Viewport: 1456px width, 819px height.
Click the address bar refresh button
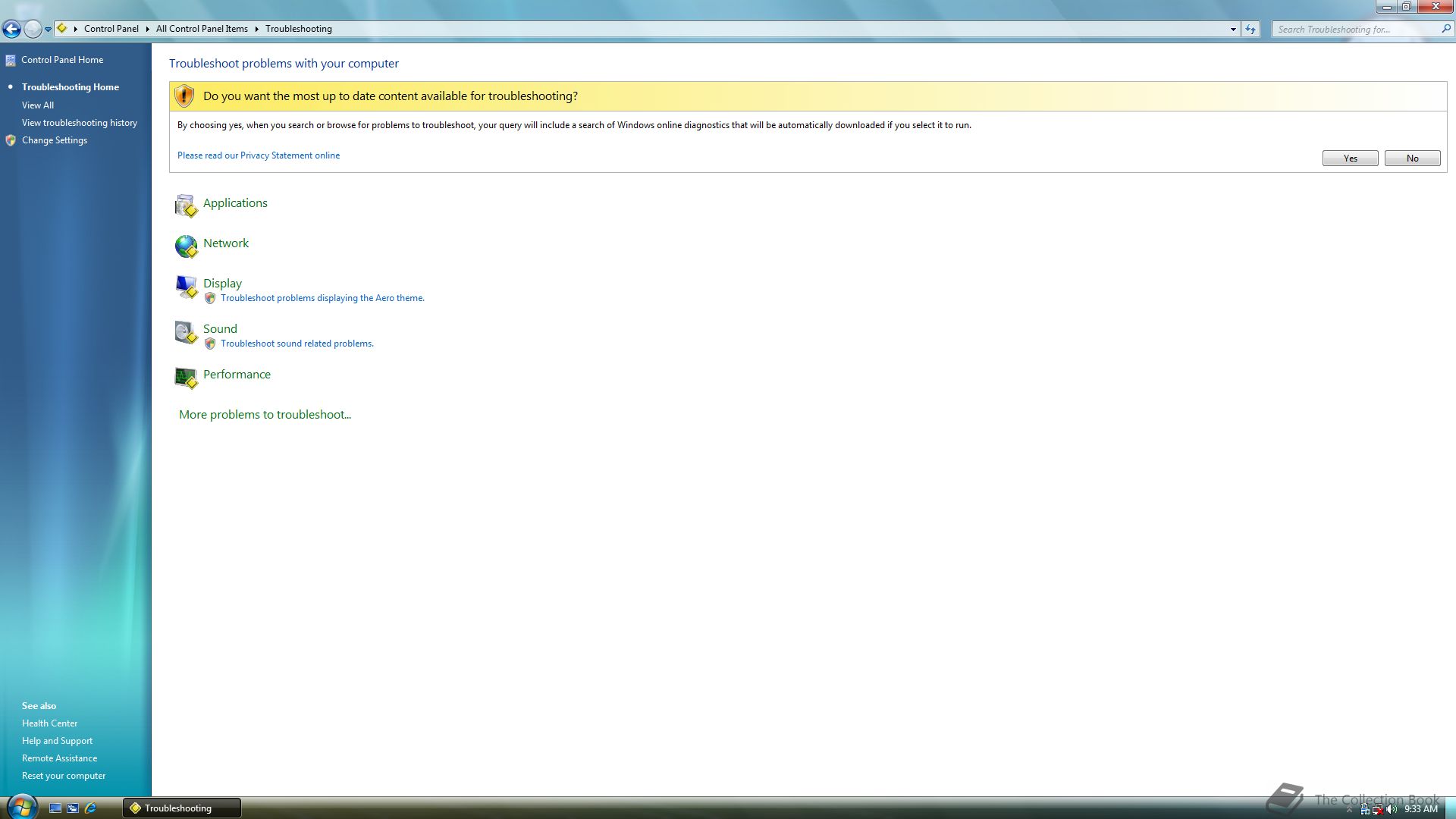click(x=1250, y=29)
